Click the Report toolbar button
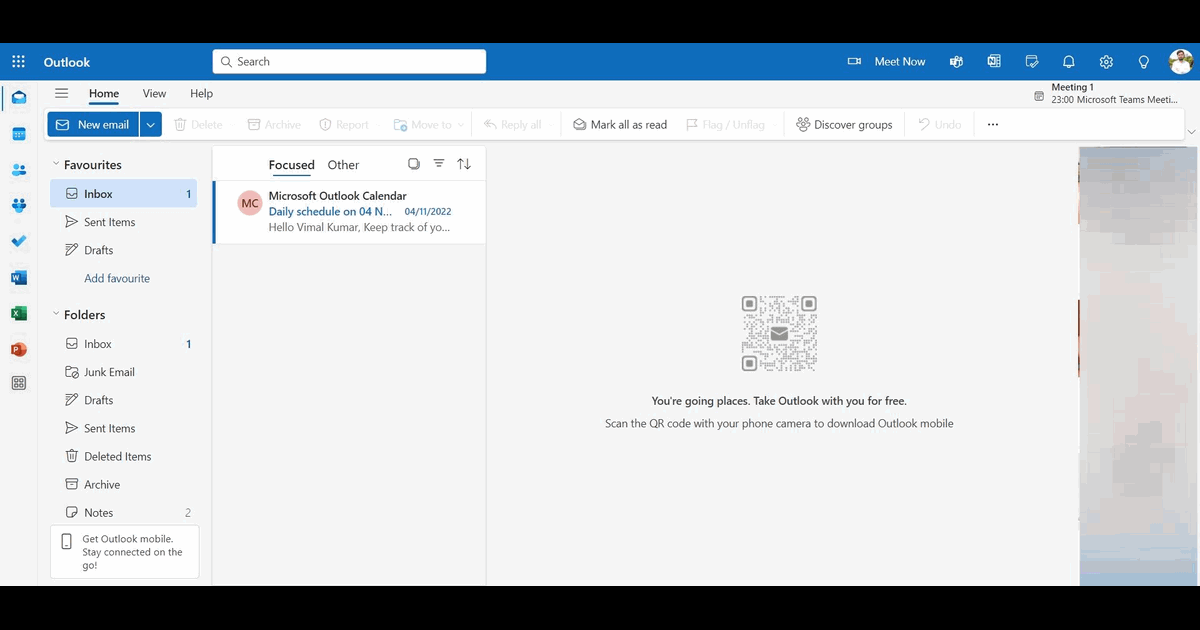This screenshot has width=1200, height=630. 344,125
